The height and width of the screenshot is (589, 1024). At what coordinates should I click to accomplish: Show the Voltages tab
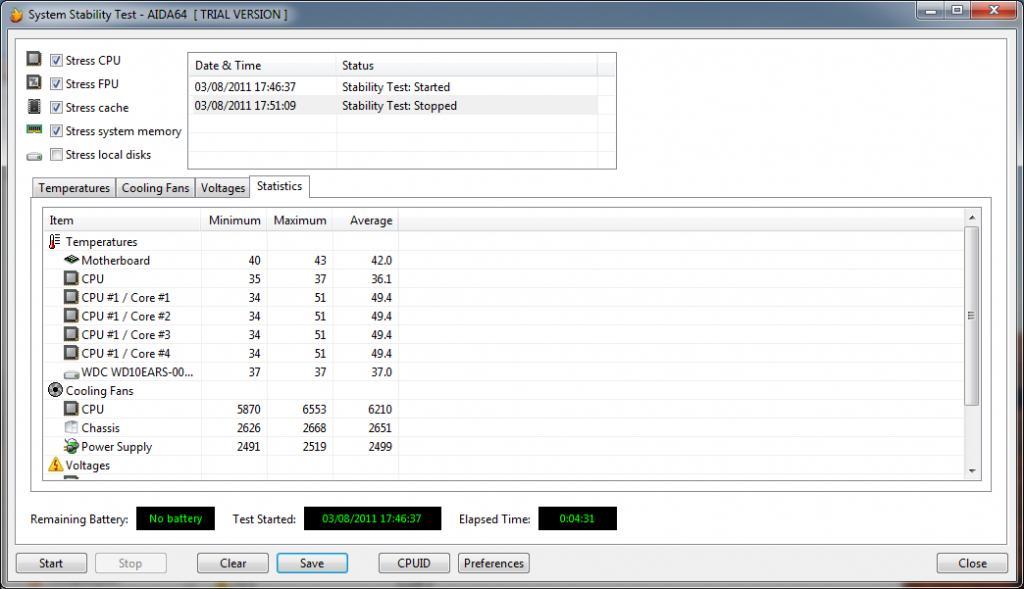tap(223, 188)
